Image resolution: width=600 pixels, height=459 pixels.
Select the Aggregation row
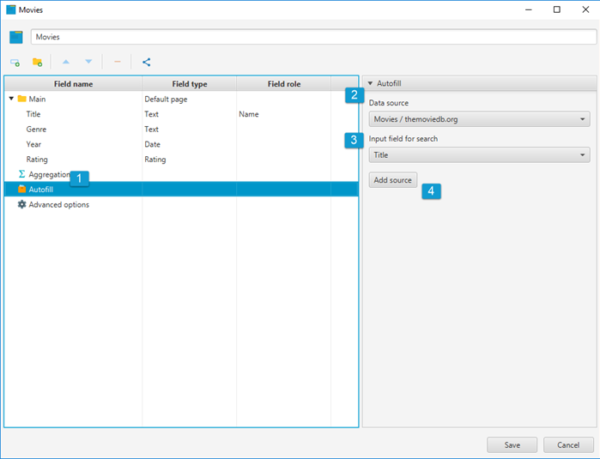pyautogui.click(x=181, y=174)
